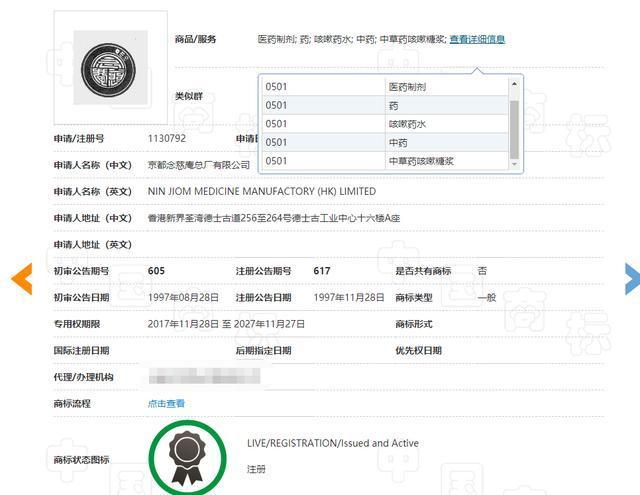Click NIN JIOM MEDICINE MANUFACTORY (HK) LIMITED text
The image size is (640, 495).
point(262,191)
